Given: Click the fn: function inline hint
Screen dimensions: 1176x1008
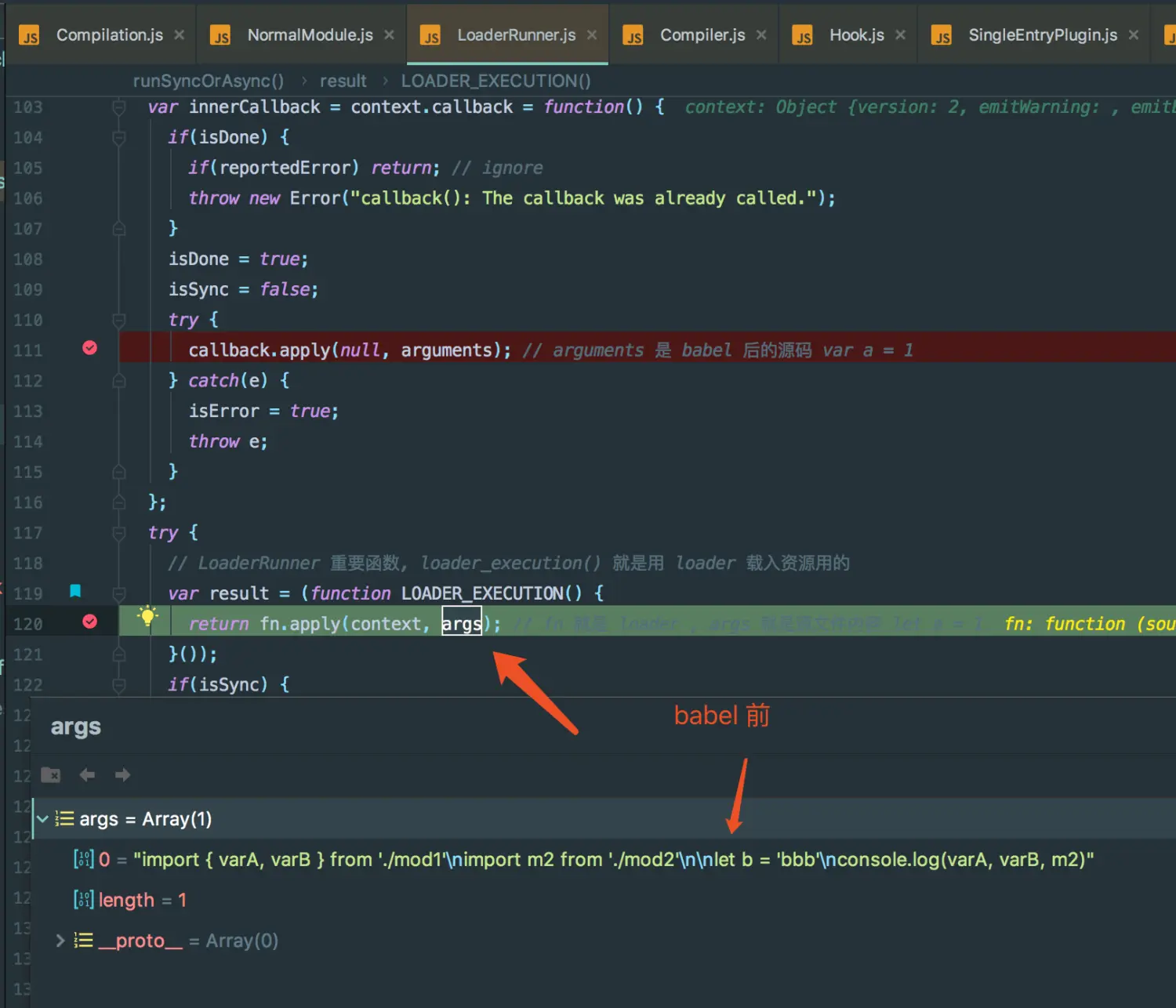Looking at the screenshot, I should (1090, 624).
